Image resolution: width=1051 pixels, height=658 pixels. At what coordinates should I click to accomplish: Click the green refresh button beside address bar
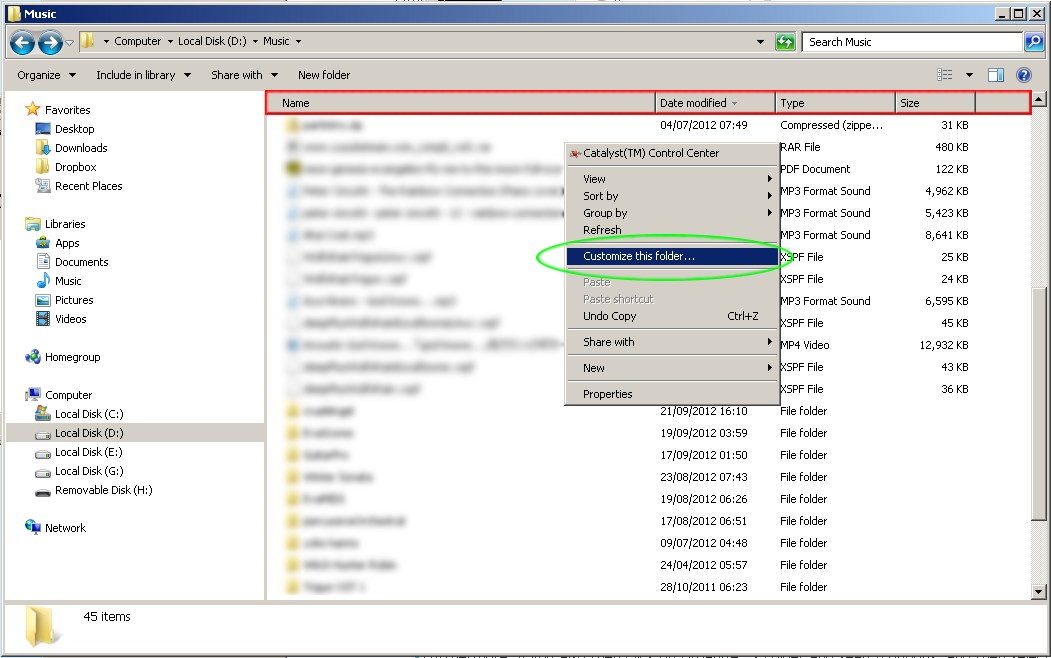point(786,42)
